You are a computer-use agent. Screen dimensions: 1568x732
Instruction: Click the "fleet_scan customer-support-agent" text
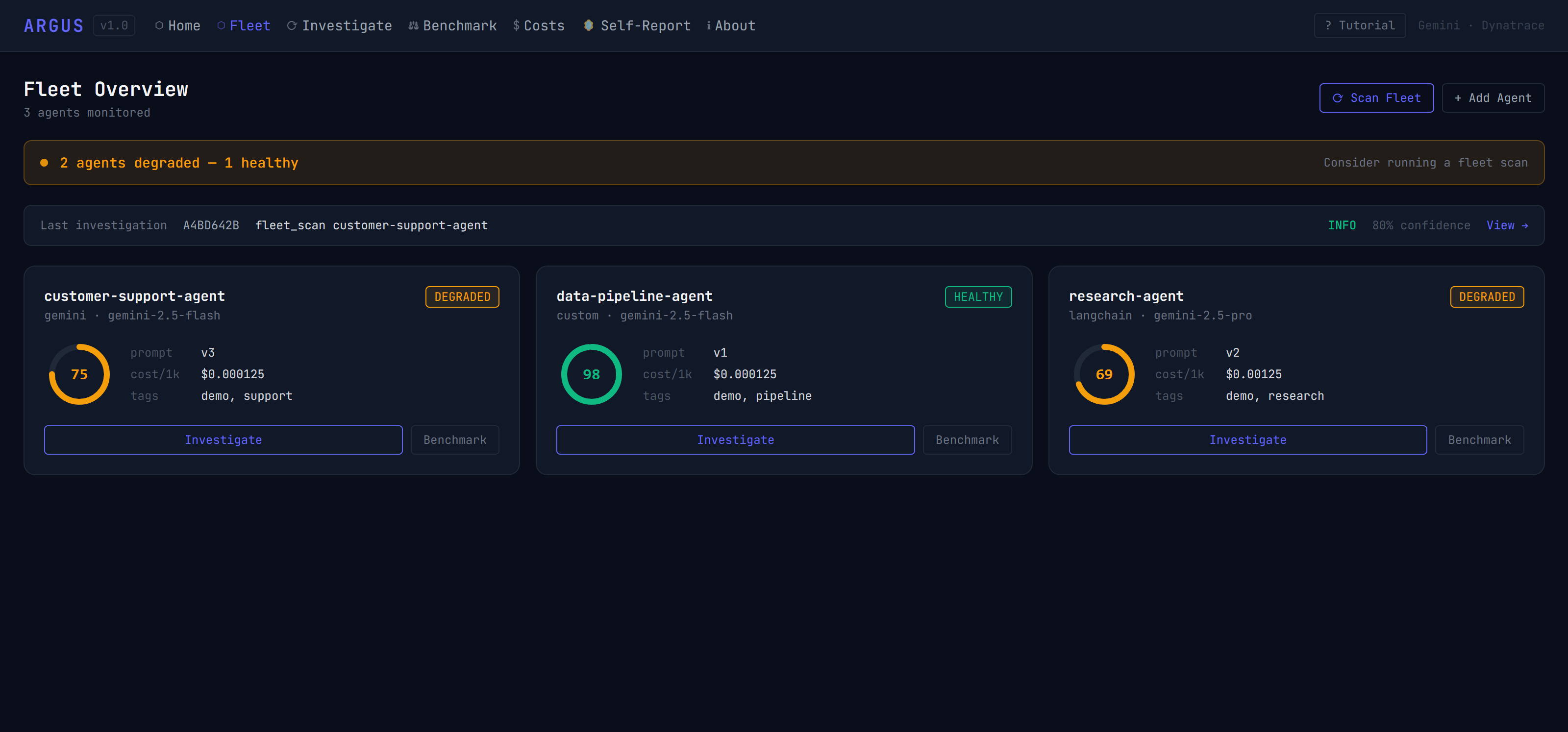(372, 225)
